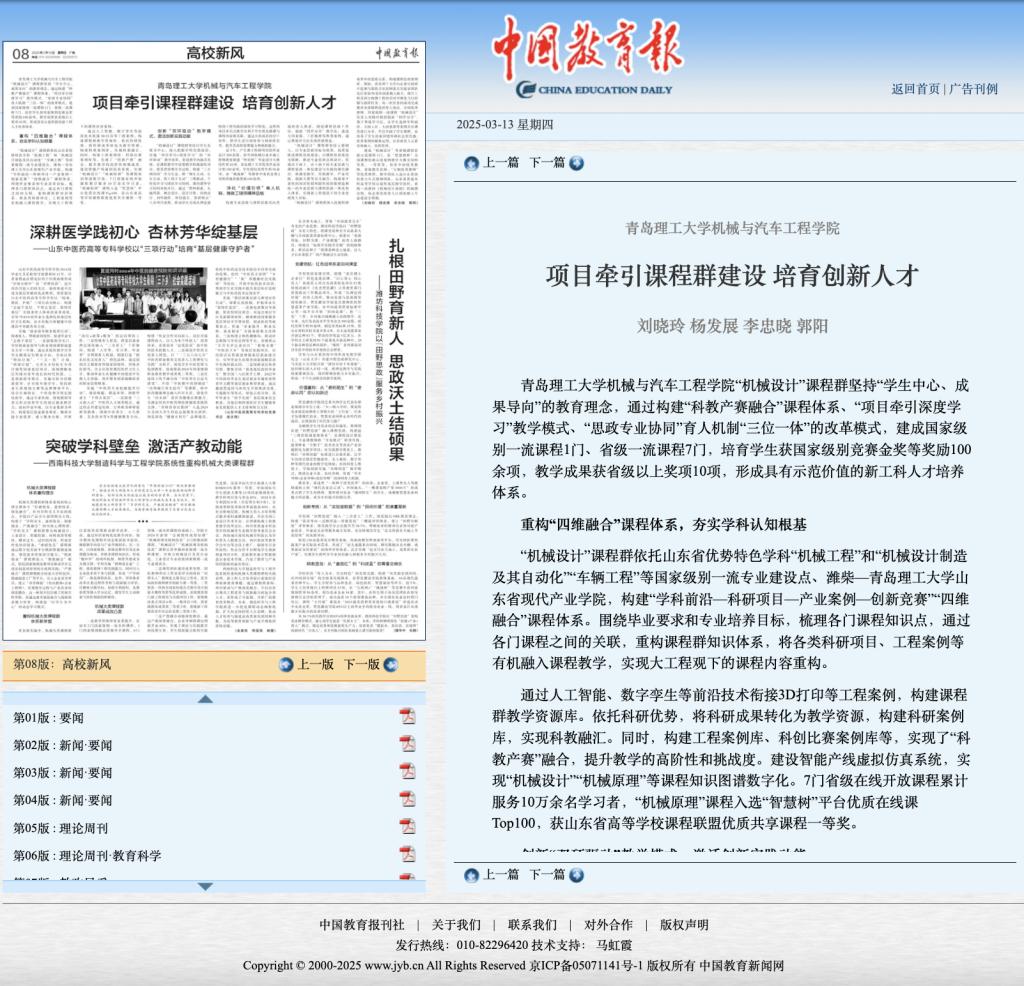Click PDF icon beside 第04版 新闻·要闻
This screenshot has height=986, width=1024.
point(407,799)
